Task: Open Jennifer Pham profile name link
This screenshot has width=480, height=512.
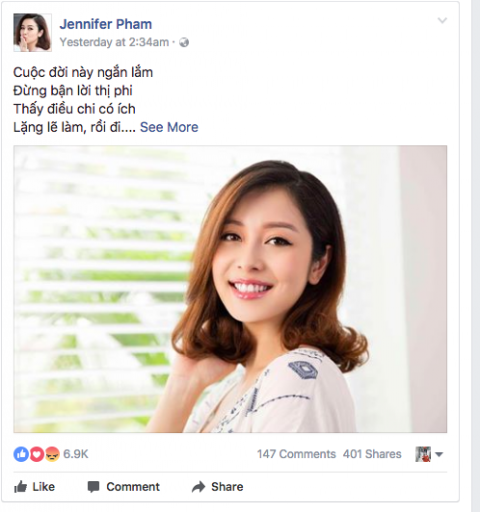Action: tap(106, 24)
